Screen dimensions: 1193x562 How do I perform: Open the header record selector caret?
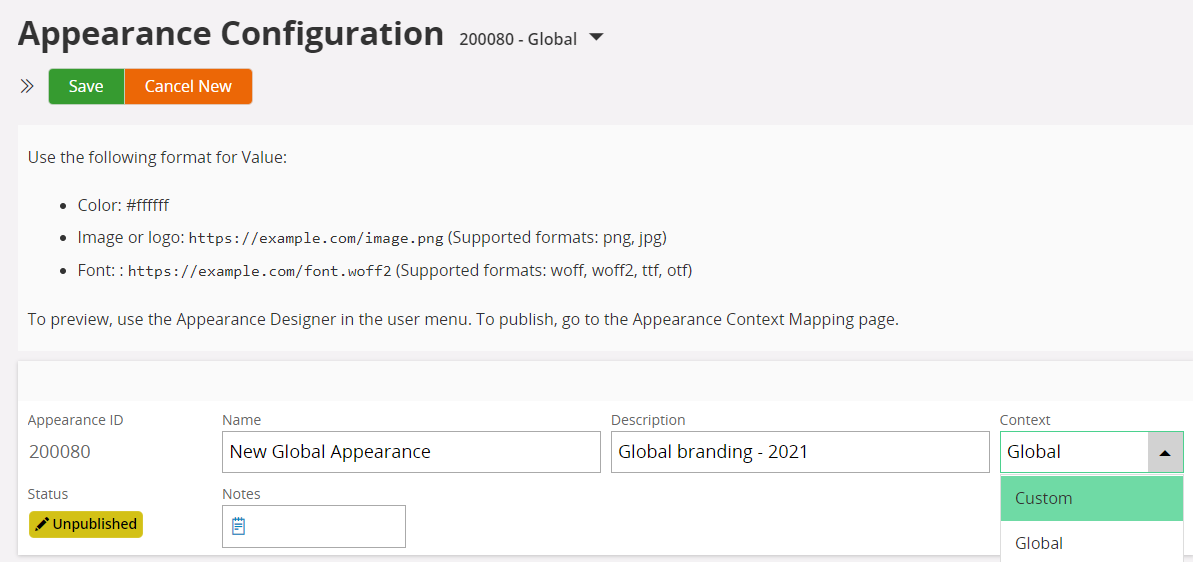[x=596, y=38]
